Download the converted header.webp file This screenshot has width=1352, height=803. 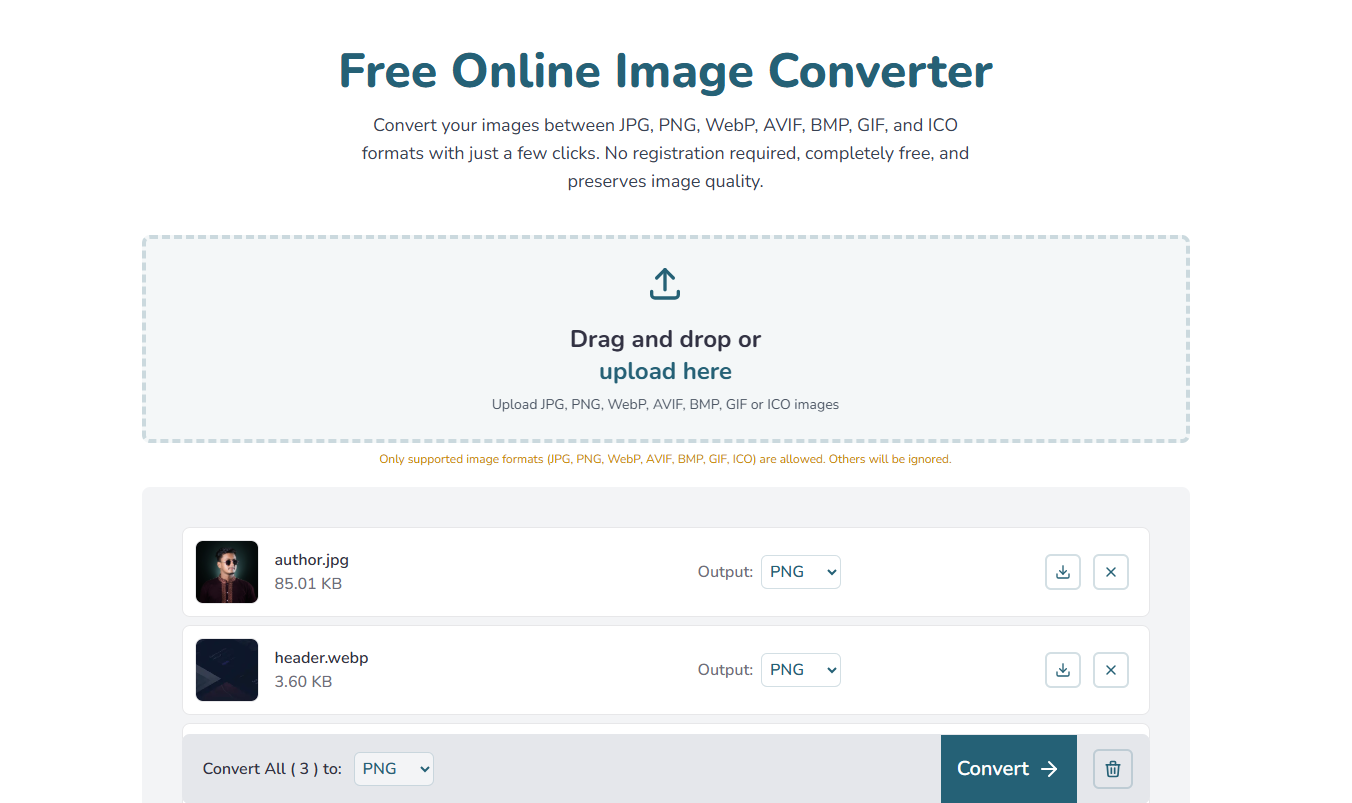(x=1063, y=669)
